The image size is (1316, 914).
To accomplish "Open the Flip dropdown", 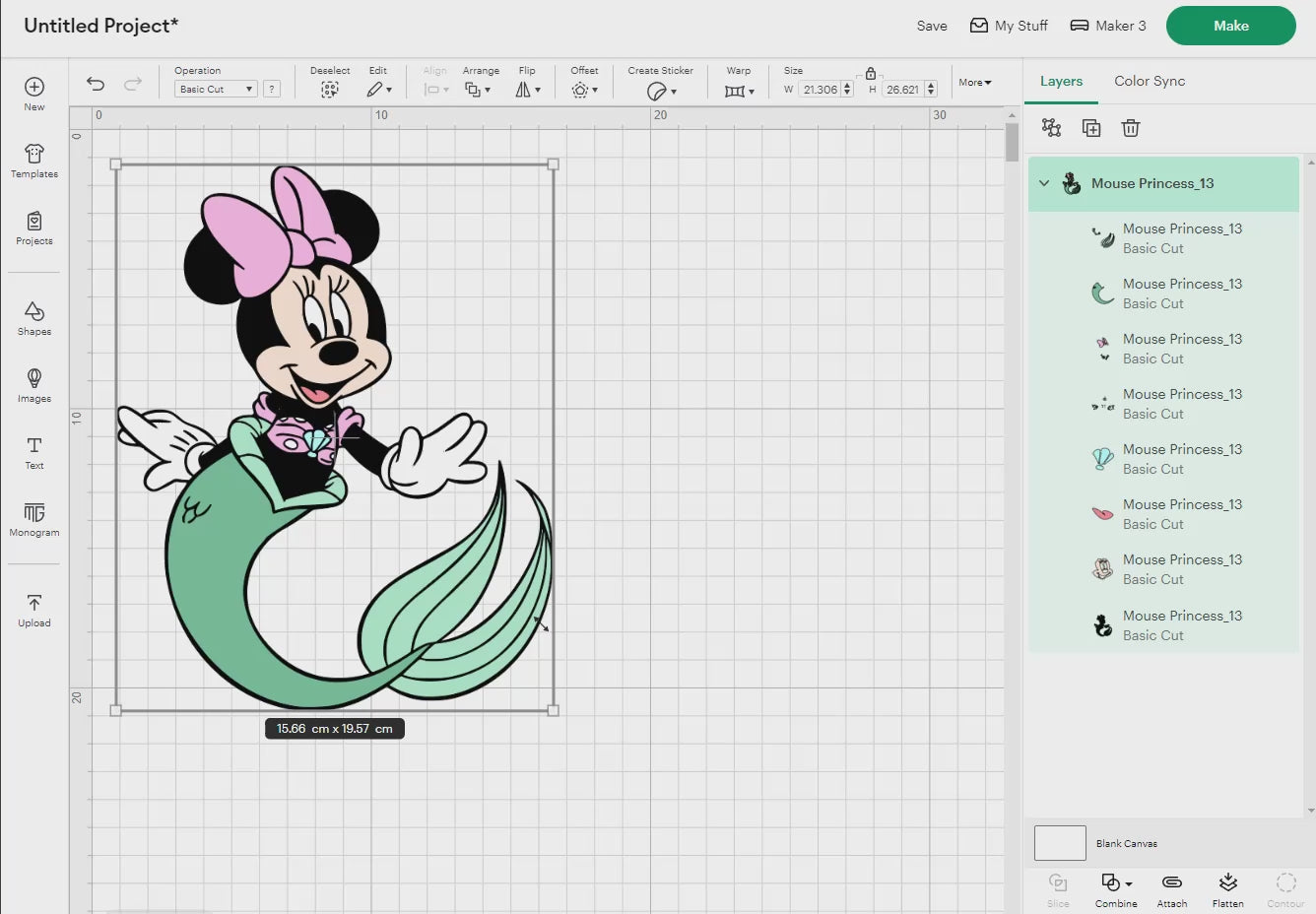I will click(x=528, y=90).
